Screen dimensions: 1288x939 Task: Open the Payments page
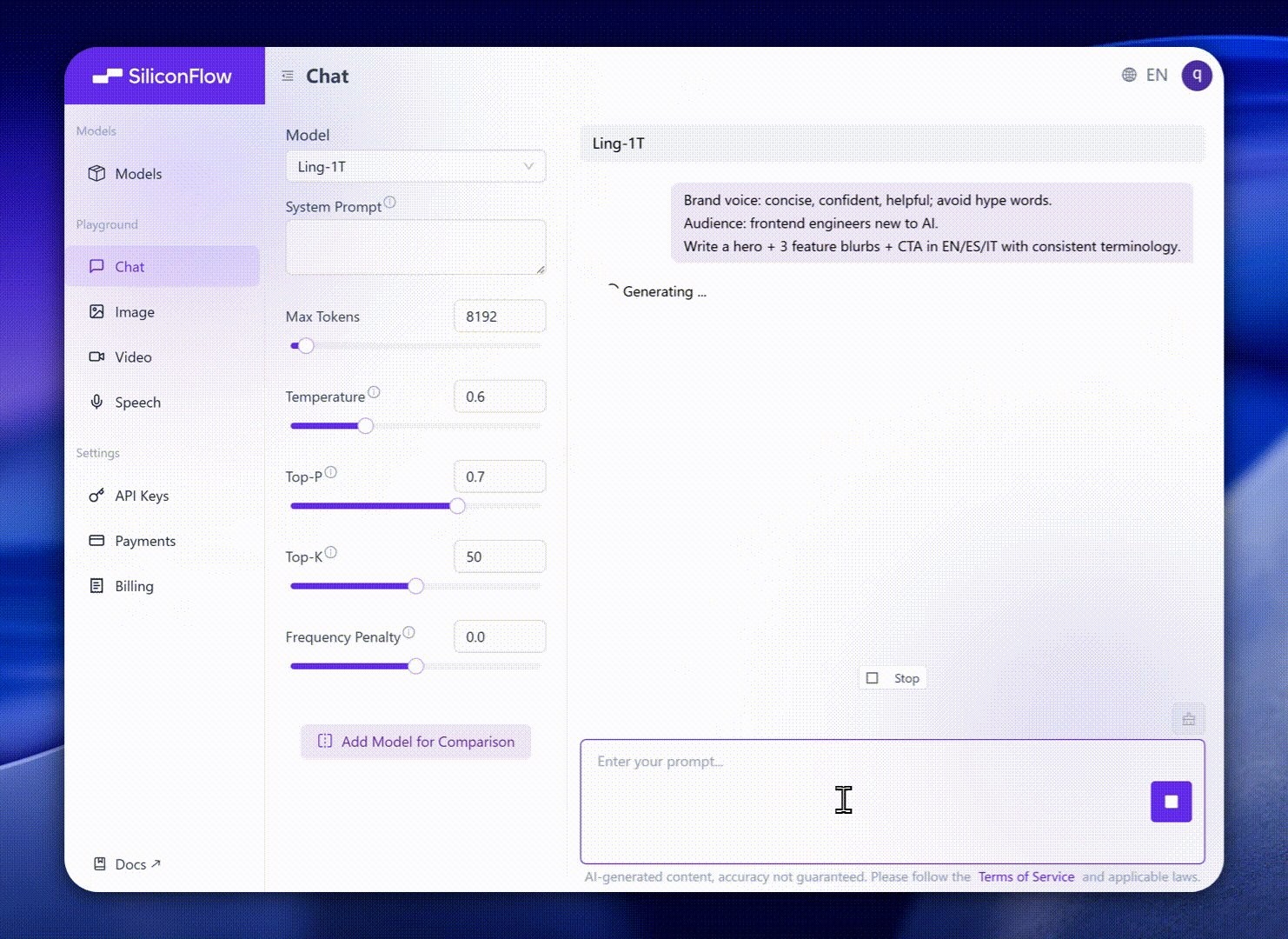[x=163, y=541]
